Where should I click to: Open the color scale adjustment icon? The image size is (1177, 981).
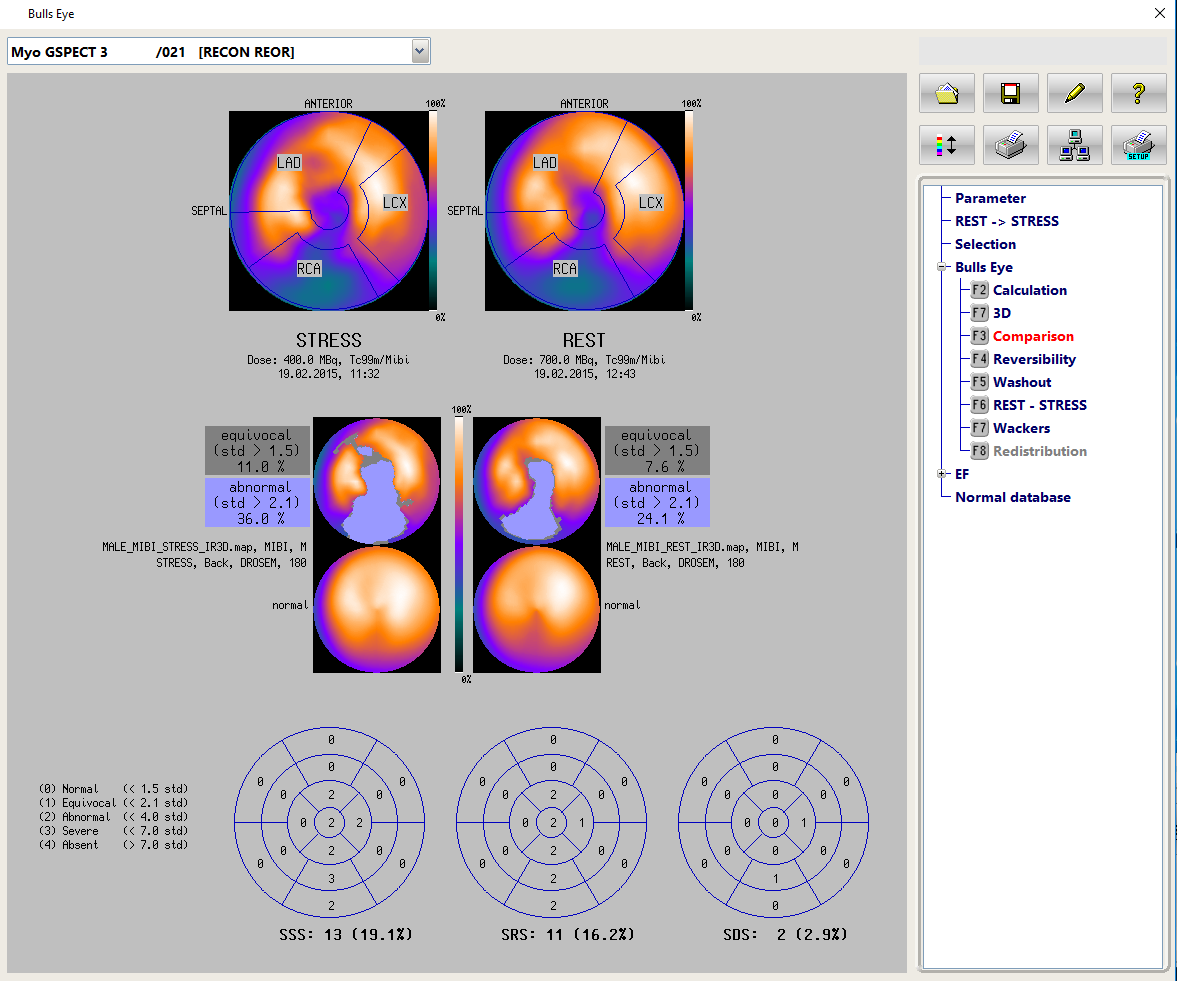click(x=946, y=145)
